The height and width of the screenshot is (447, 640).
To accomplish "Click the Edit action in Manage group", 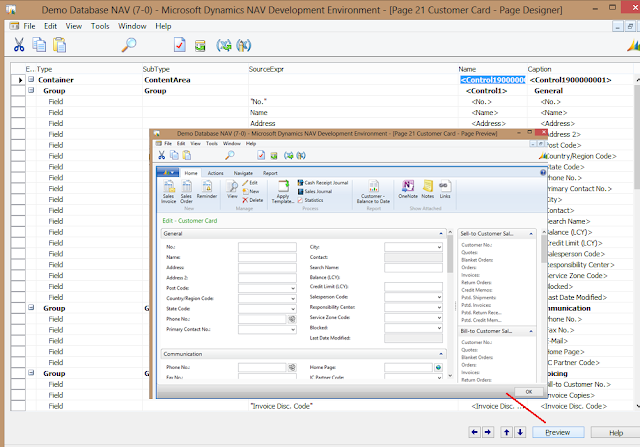I will tap(250, 183).
